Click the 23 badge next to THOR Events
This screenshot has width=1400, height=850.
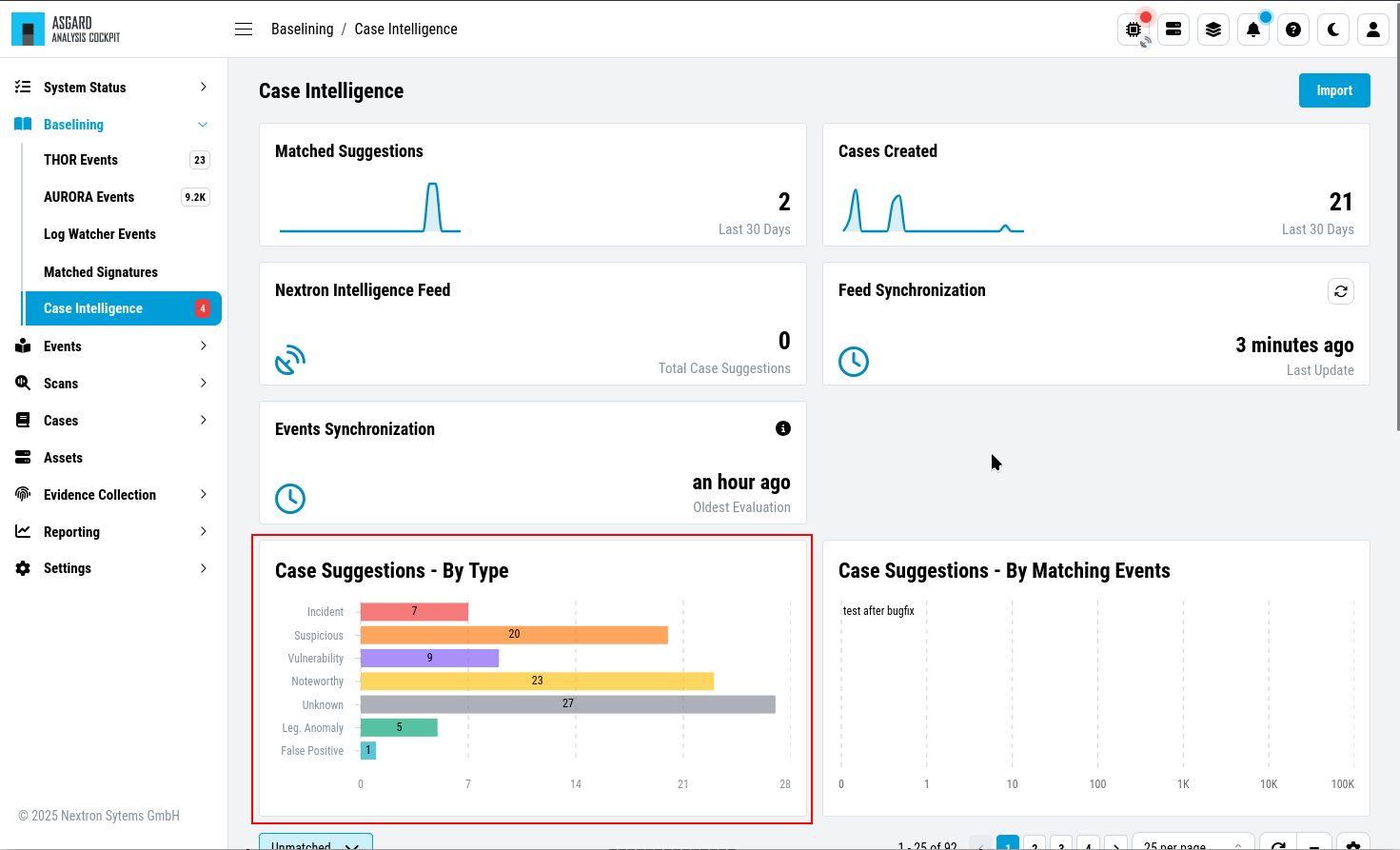[200, 160]
